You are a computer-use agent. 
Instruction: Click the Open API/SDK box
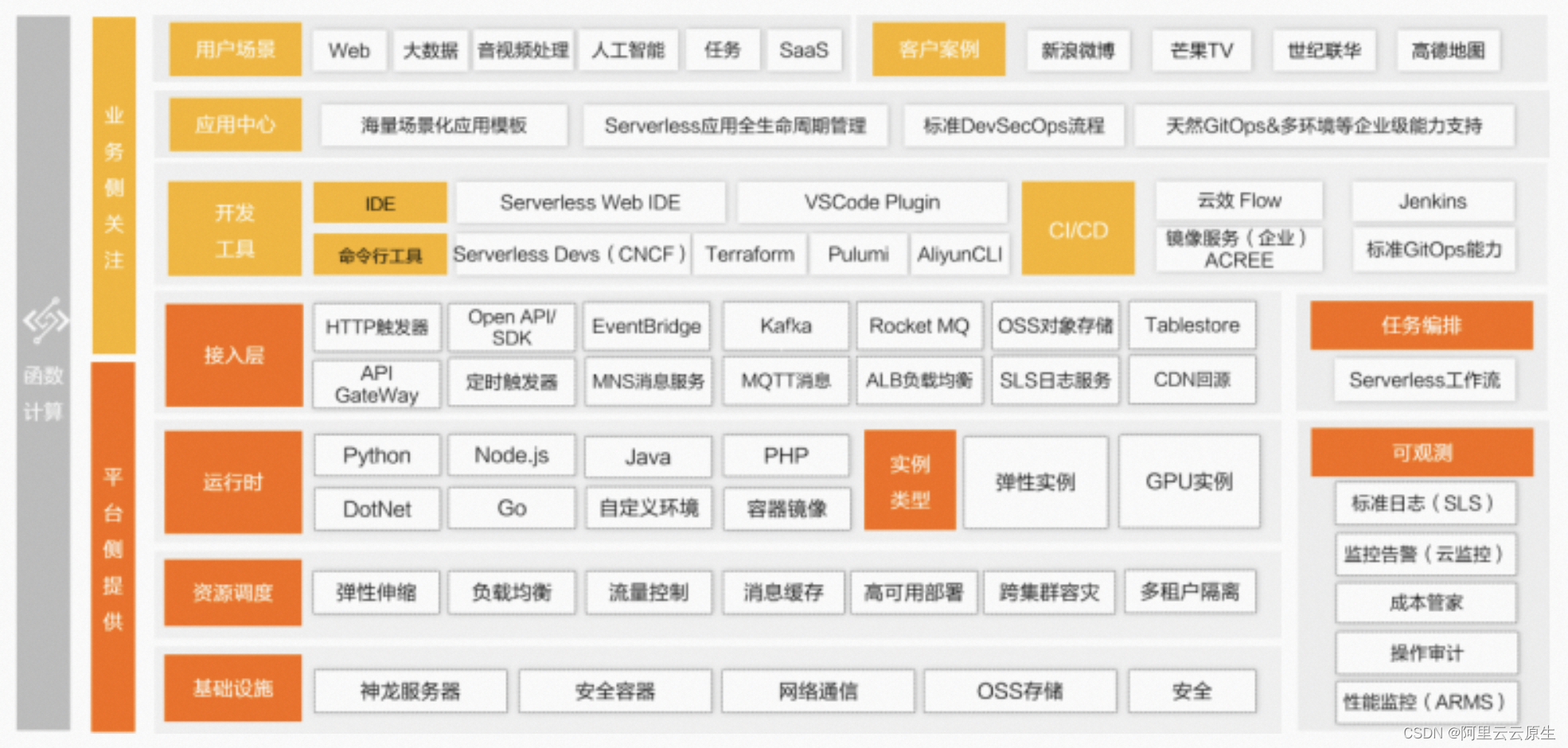(x=512, y=326)
